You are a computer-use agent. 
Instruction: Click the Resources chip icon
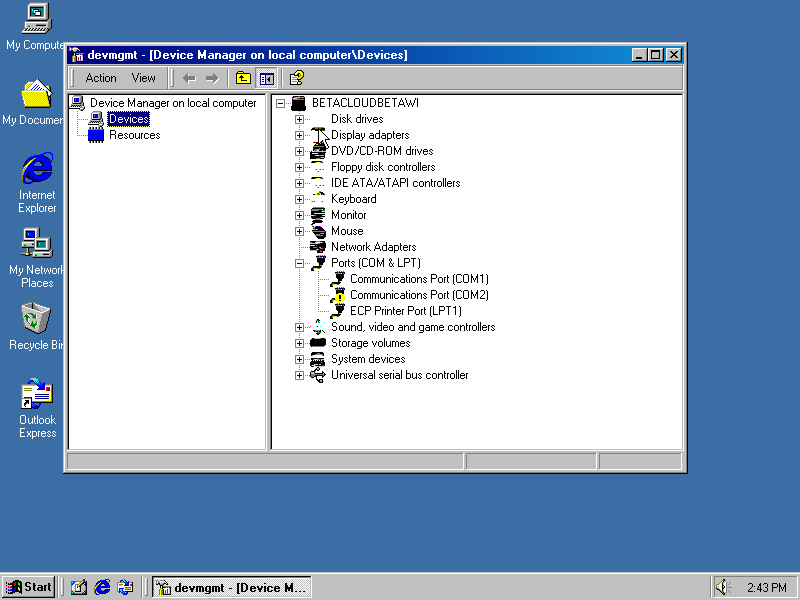click(x=96, y=135)
